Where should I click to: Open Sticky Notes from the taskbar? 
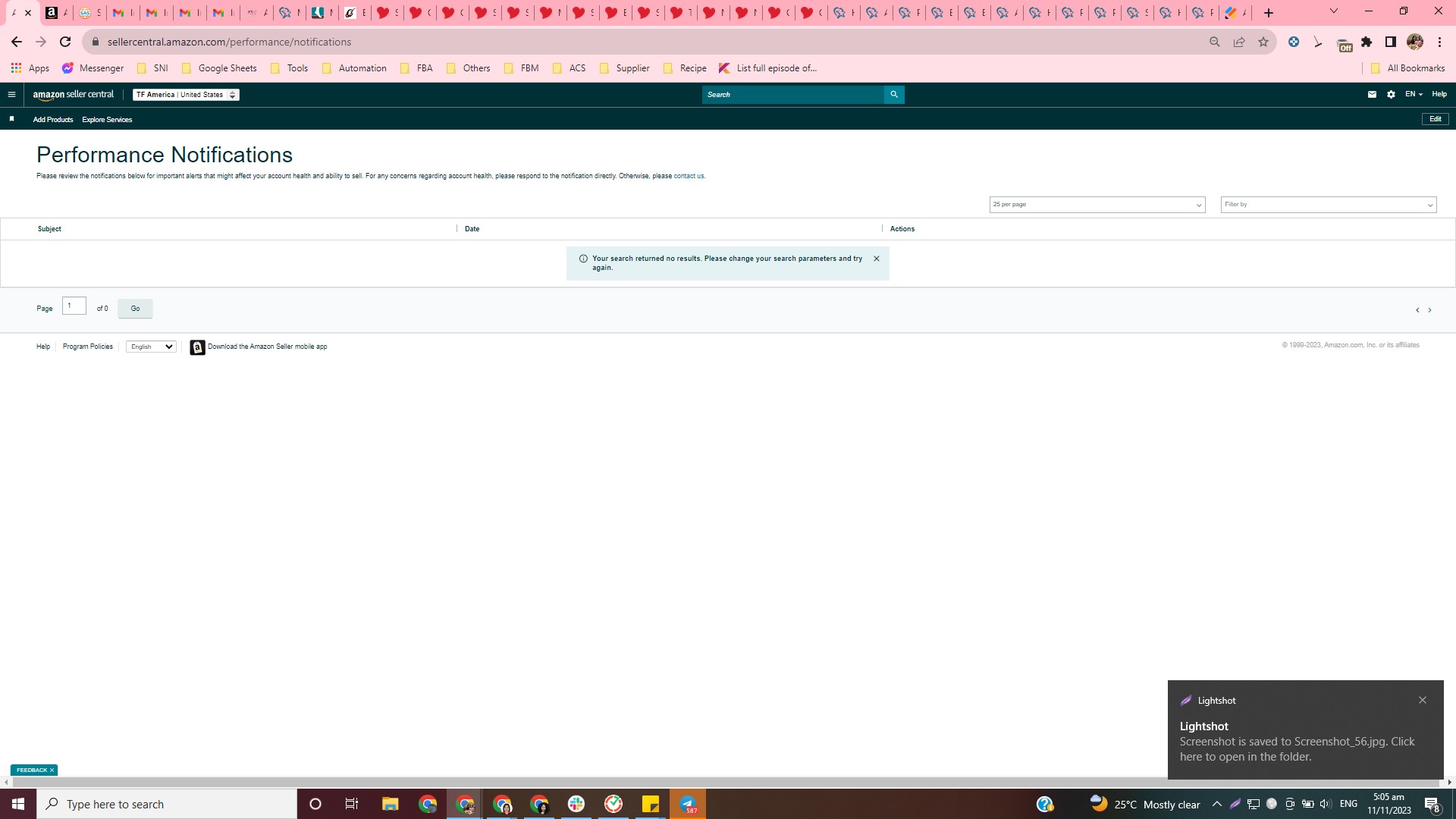[651, 804]
